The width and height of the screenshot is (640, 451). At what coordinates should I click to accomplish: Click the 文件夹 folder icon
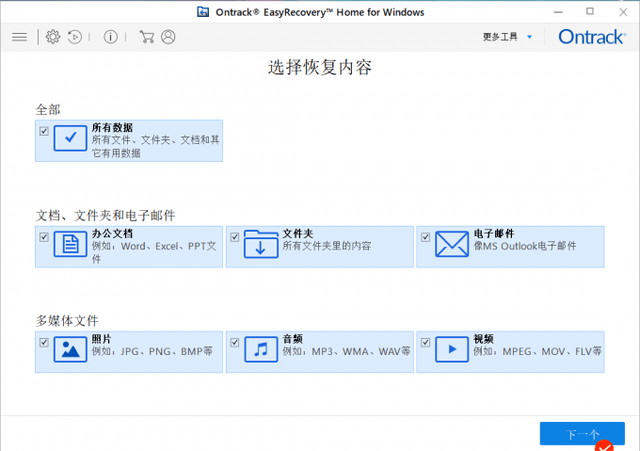(261, 244)
